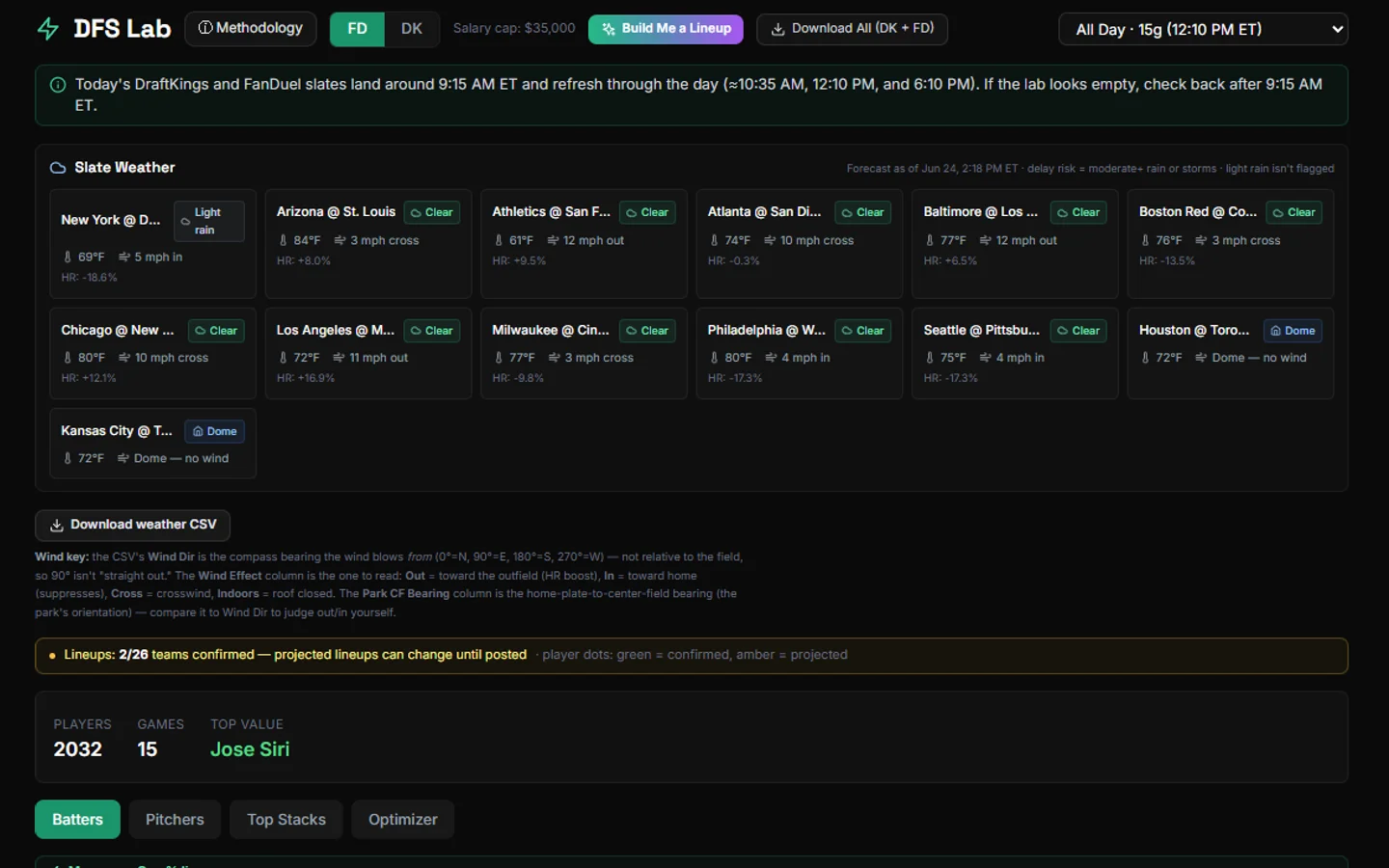Click thermometer icon next to 84°F in Arizona card
The height and width of the screenshot is (868, 1389).
pos(283,240)
